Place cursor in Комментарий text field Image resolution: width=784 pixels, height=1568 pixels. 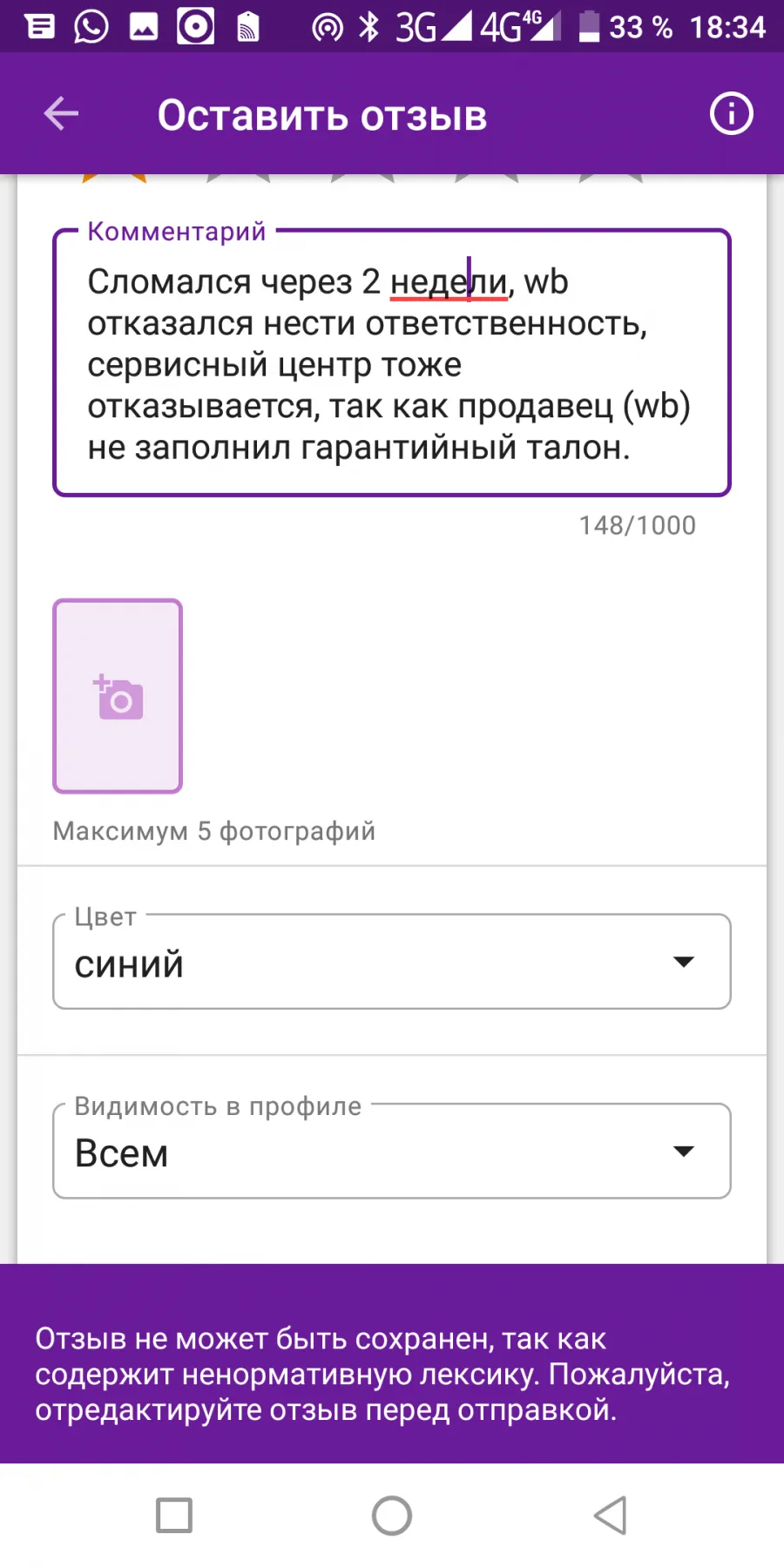tap(392, 363)
